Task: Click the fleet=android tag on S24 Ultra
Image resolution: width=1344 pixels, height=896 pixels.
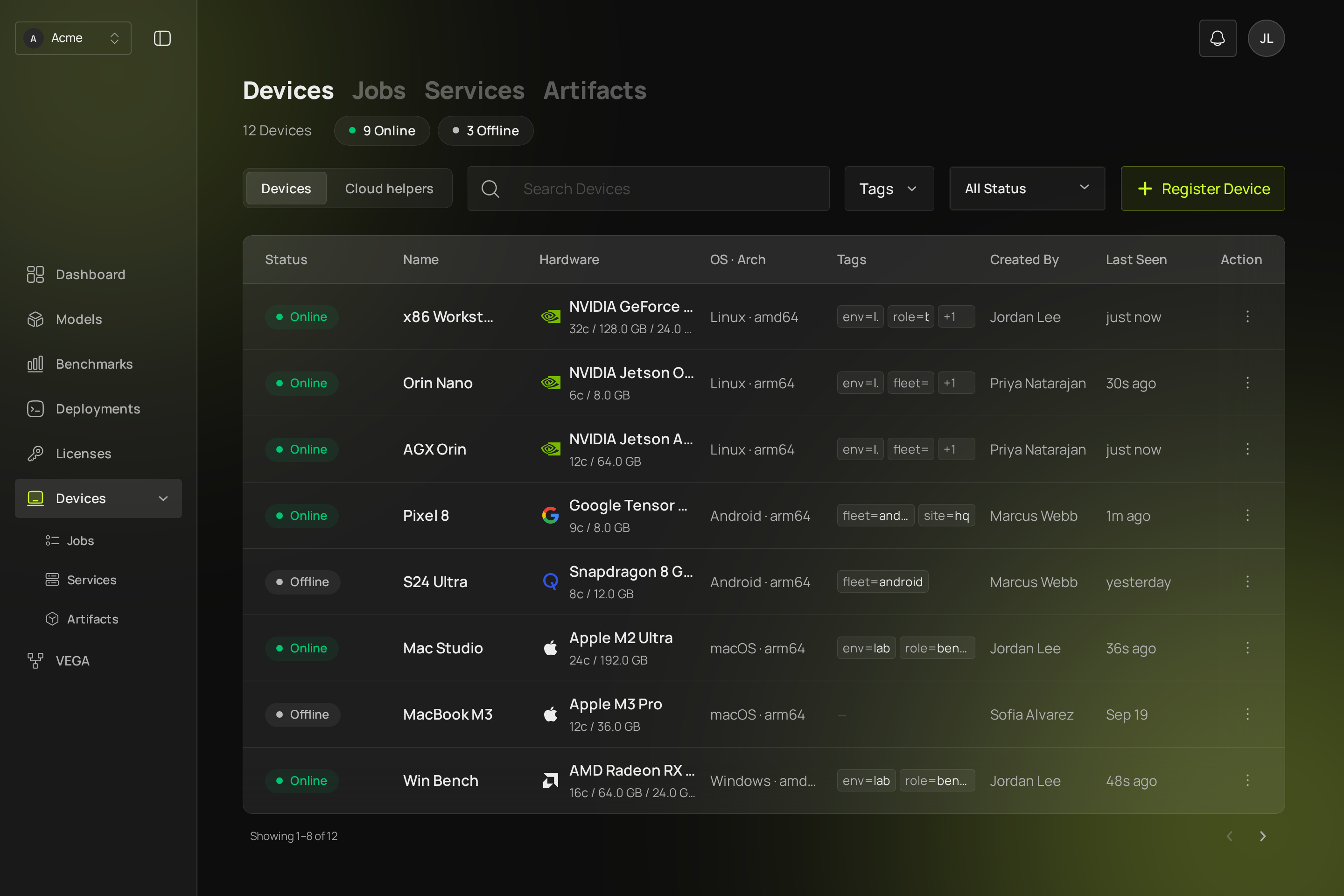Action: pyautogui.click(x=882, y=582)
